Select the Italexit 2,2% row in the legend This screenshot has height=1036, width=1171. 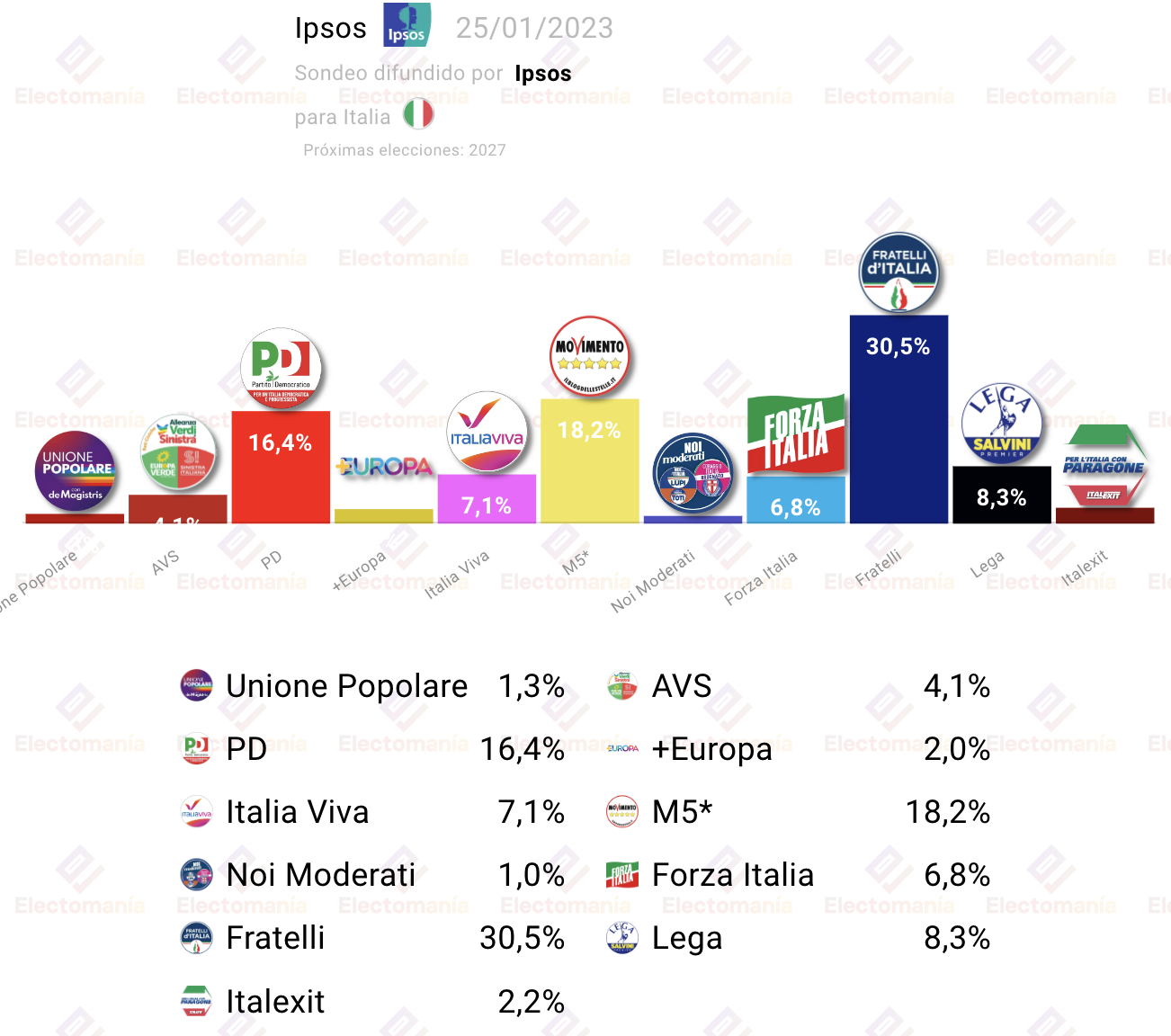(372, 1001)
